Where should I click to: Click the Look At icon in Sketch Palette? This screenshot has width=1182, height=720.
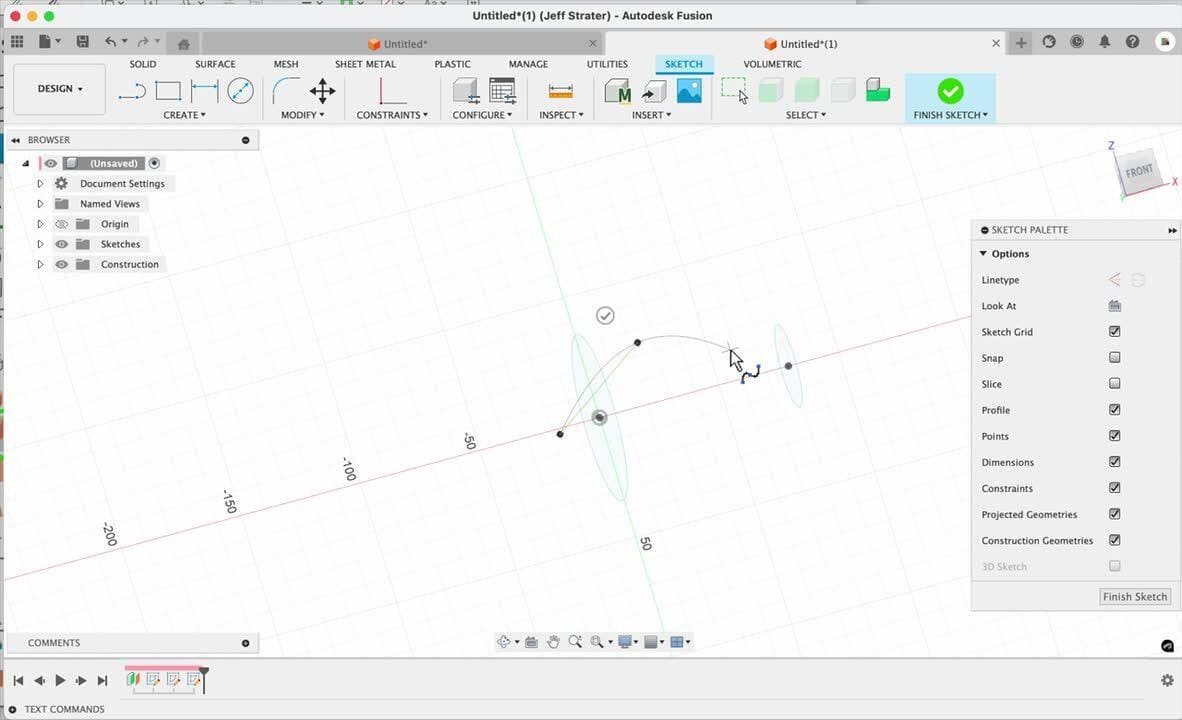1115,305
